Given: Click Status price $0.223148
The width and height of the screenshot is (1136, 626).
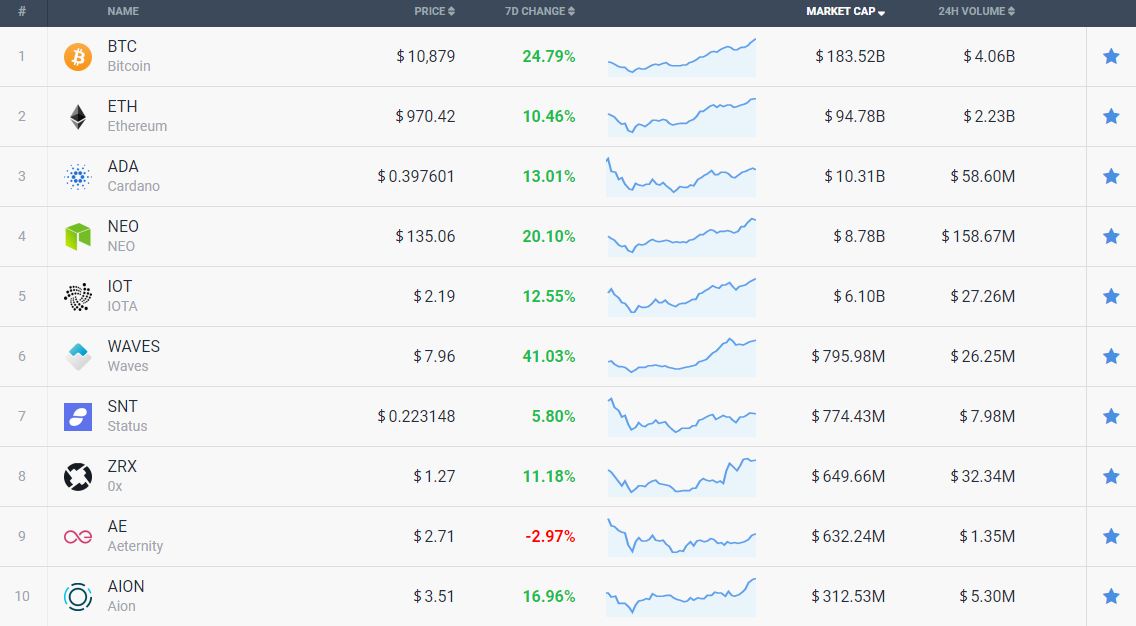Looking at the screenshot, I should point(416,417).
